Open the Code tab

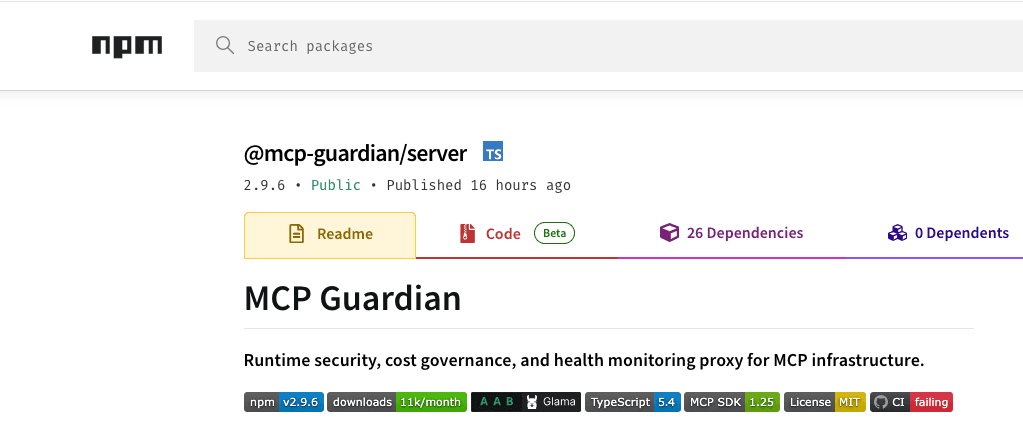(517, 235)
